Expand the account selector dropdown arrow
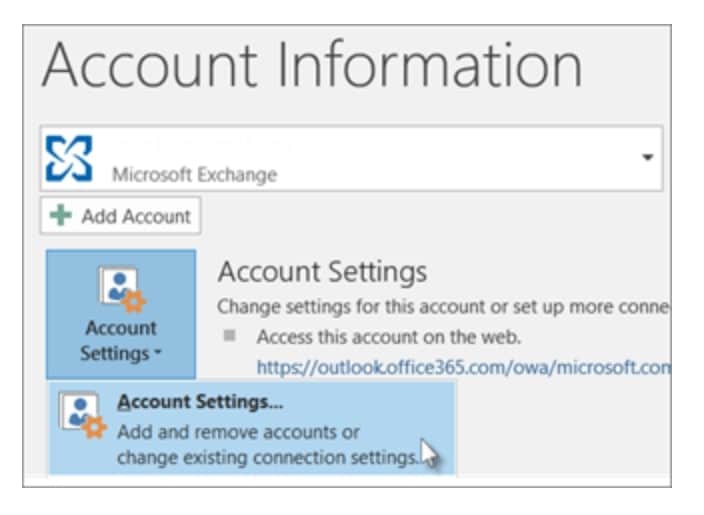The width and height of the screenshot is (704, 515). (x=647, y=158)
